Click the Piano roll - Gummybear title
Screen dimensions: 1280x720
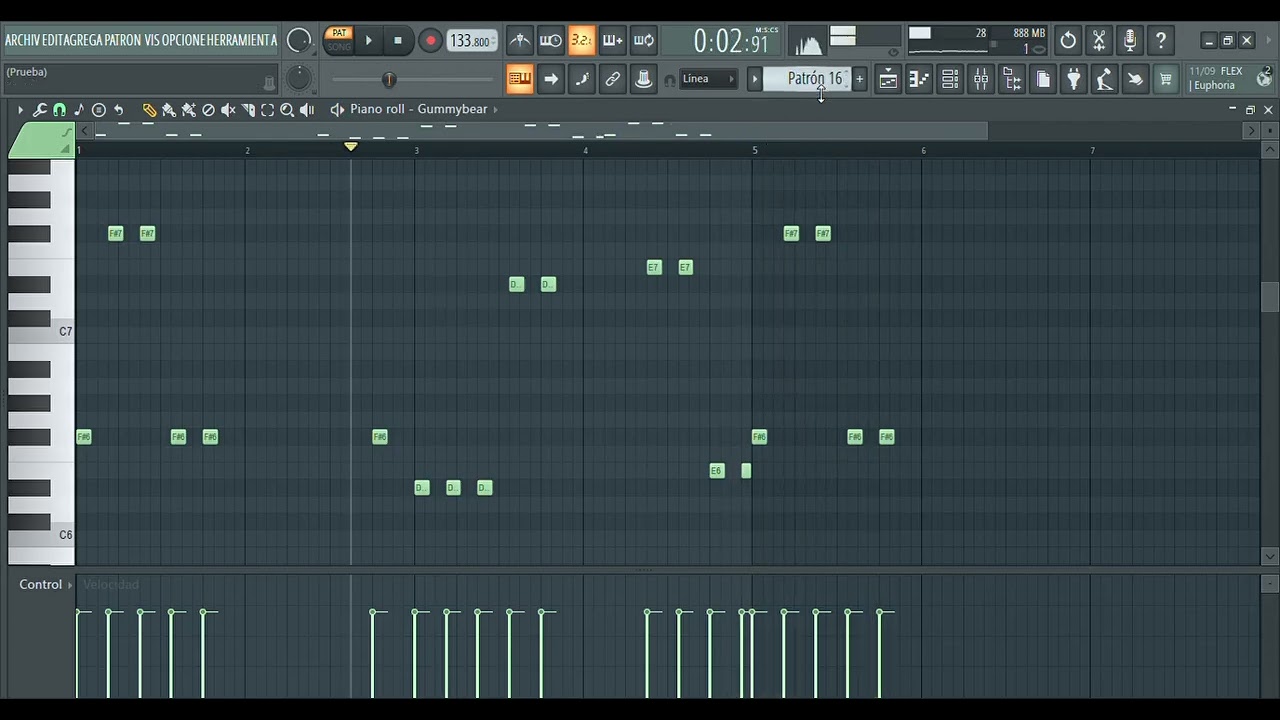coord(418,109)
